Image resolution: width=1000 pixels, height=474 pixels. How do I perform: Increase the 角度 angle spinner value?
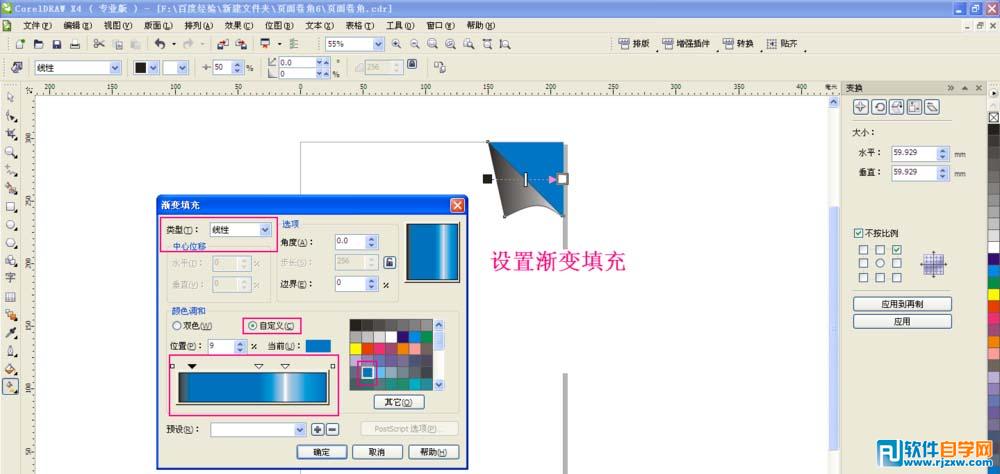[372, 239]
